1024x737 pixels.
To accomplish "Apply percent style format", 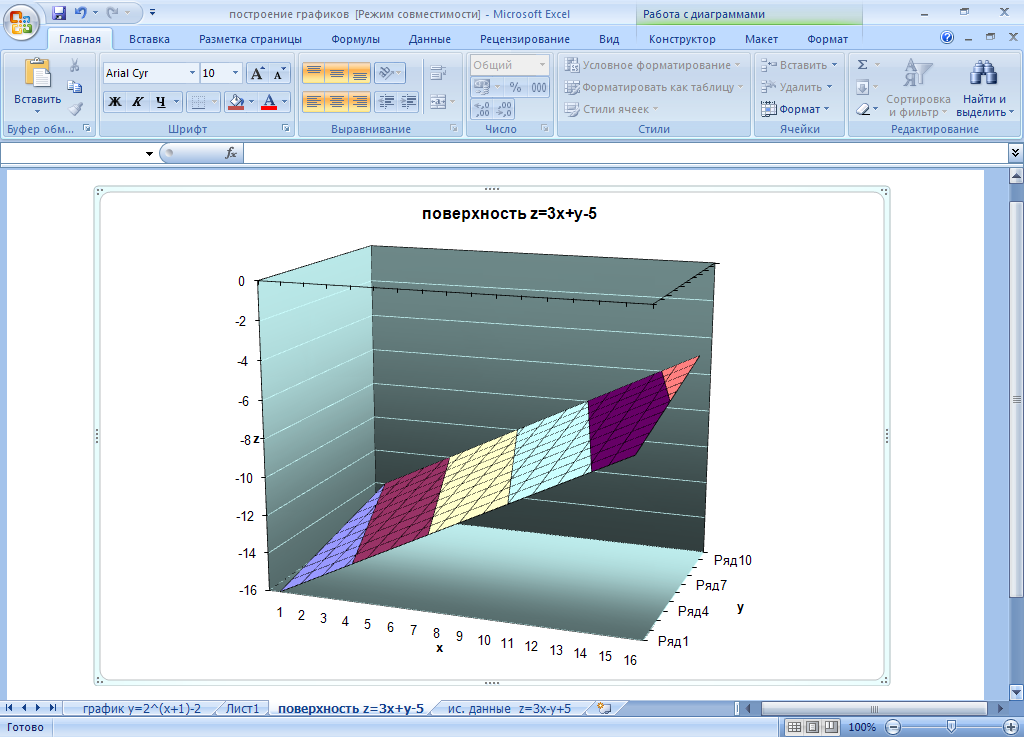I will [515, 87].
